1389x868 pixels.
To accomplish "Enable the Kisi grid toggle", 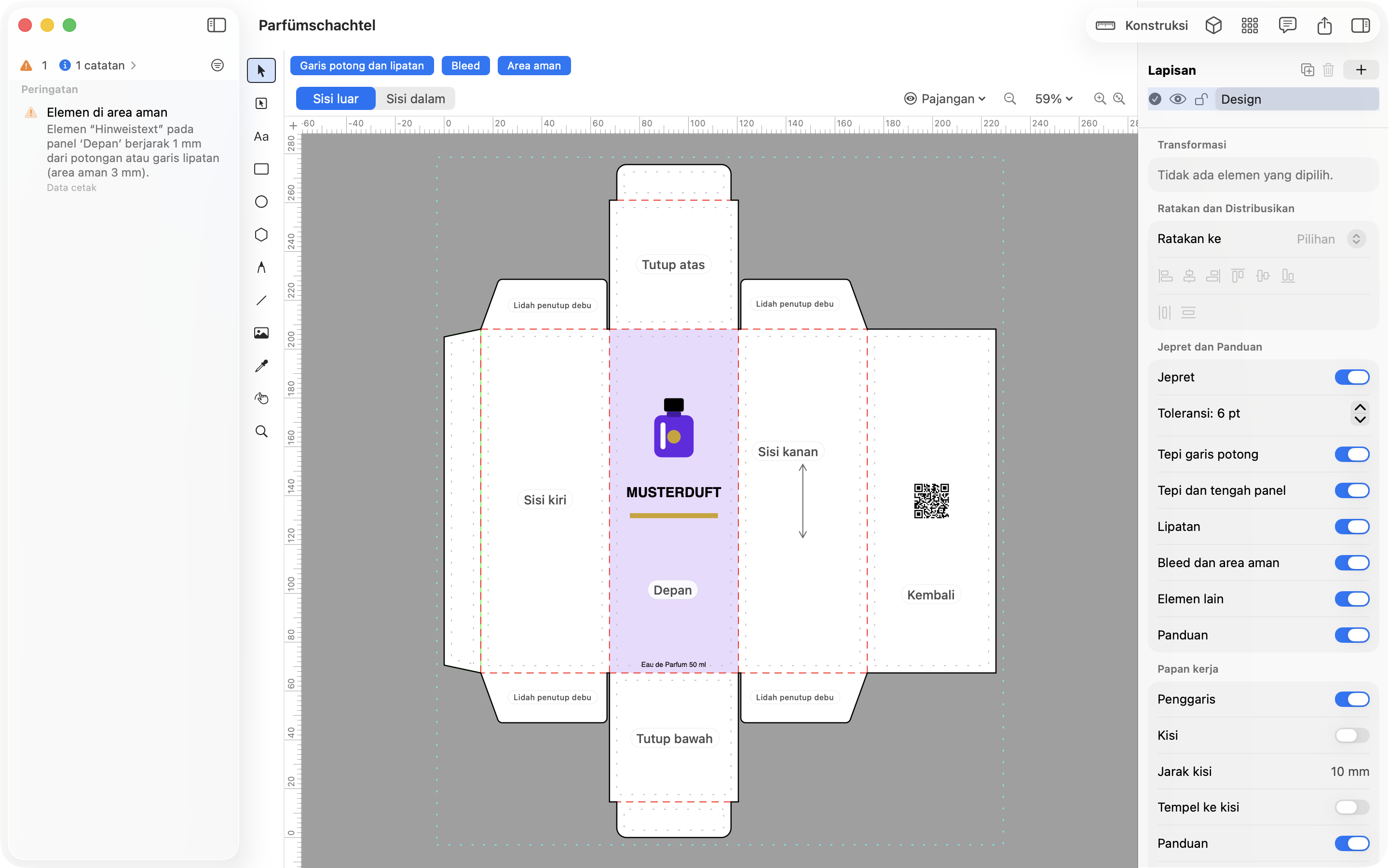I will click(1352, 735).
